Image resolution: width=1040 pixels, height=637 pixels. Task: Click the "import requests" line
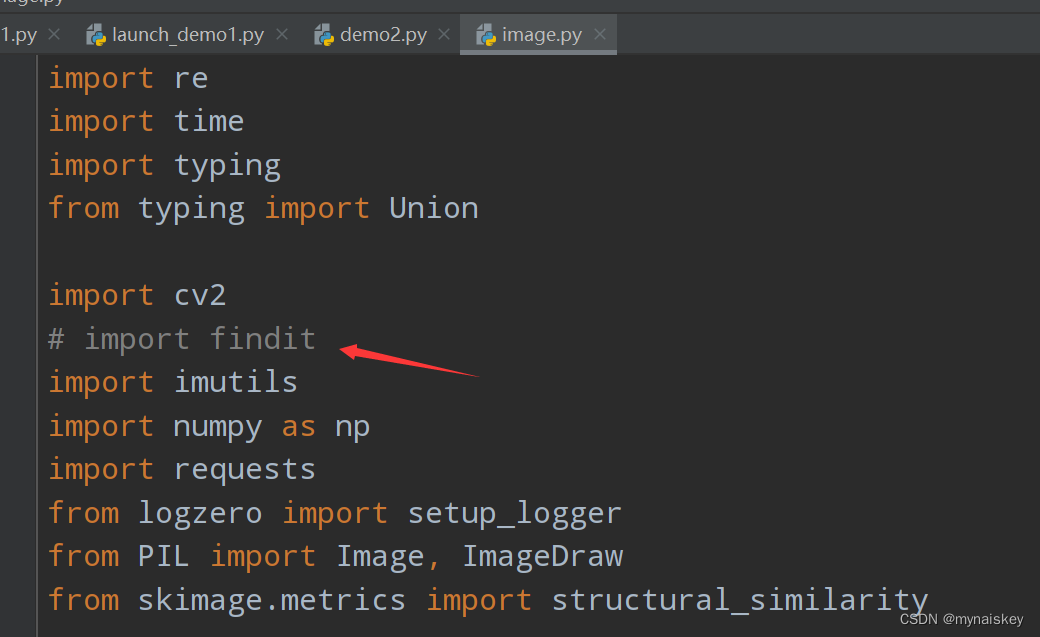182,469
